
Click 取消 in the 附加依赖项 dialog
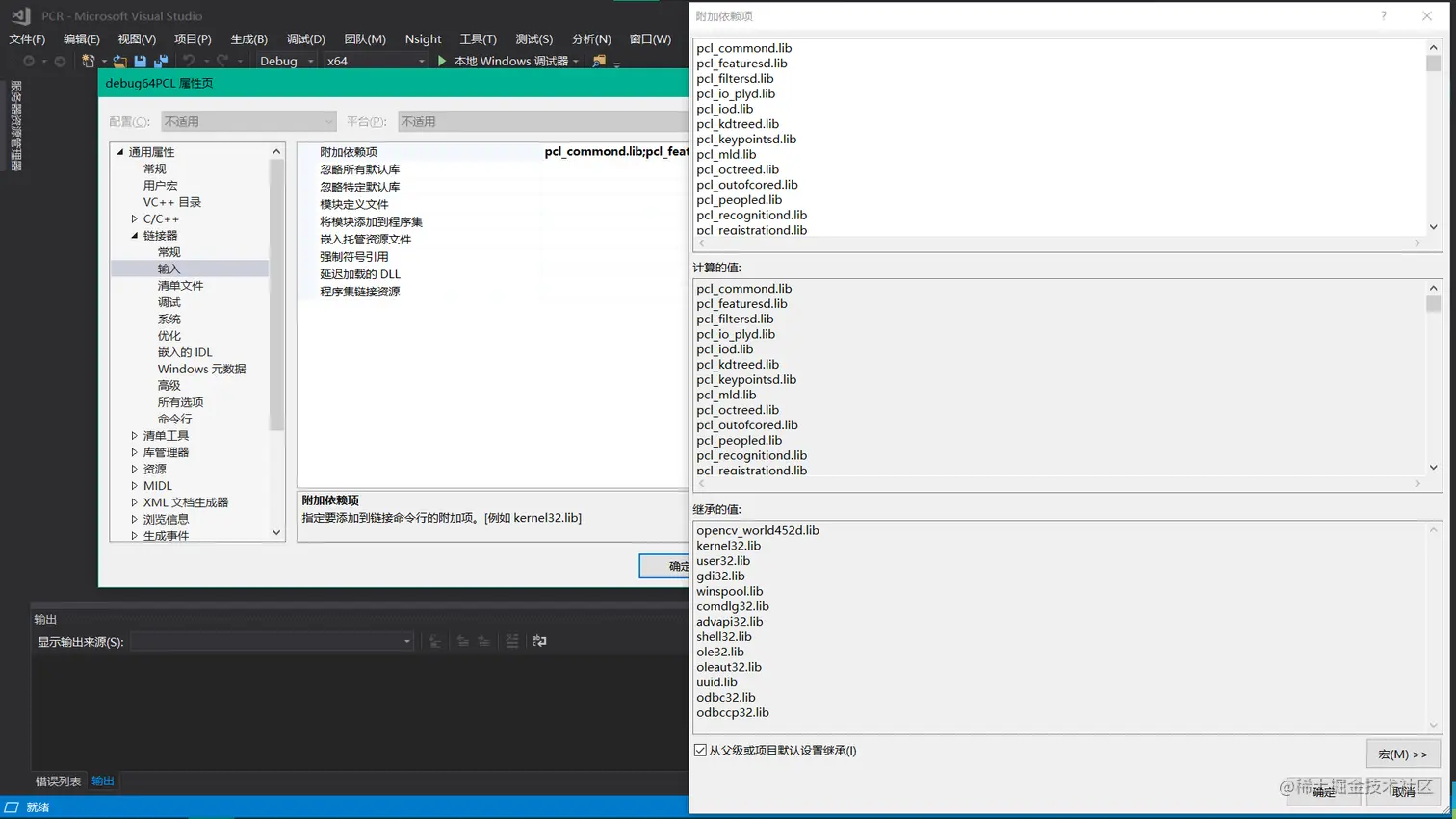pos(1403,791)
